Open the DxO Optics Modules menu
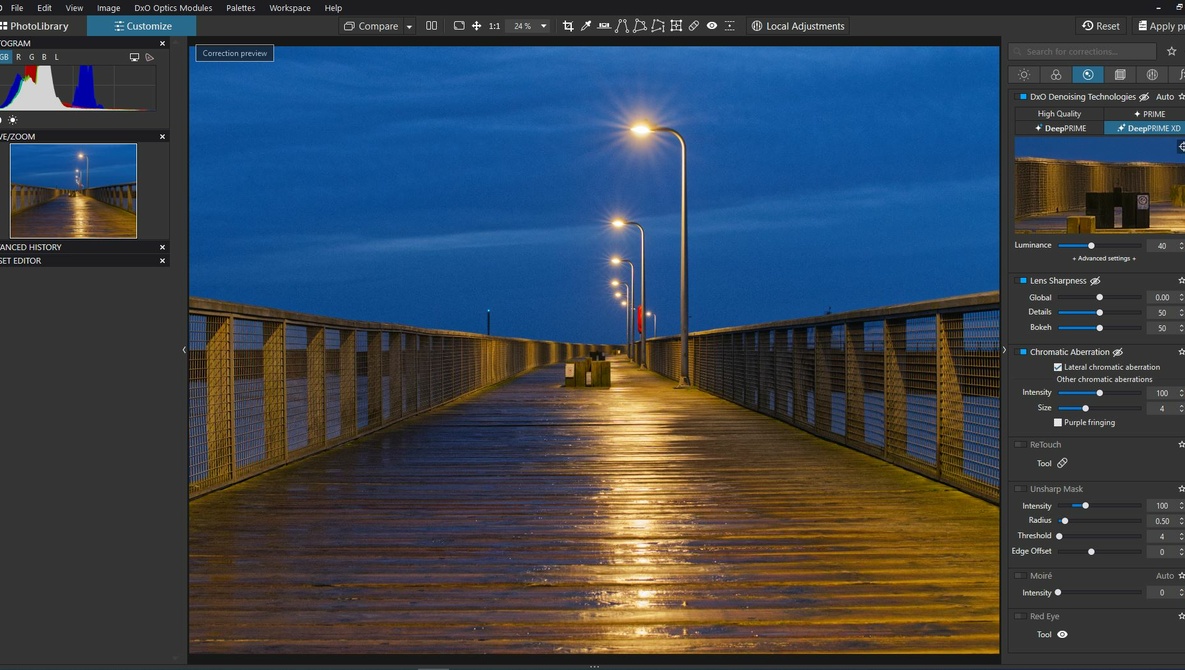This screenshot has height=670, width=1185. pos(173,8)
